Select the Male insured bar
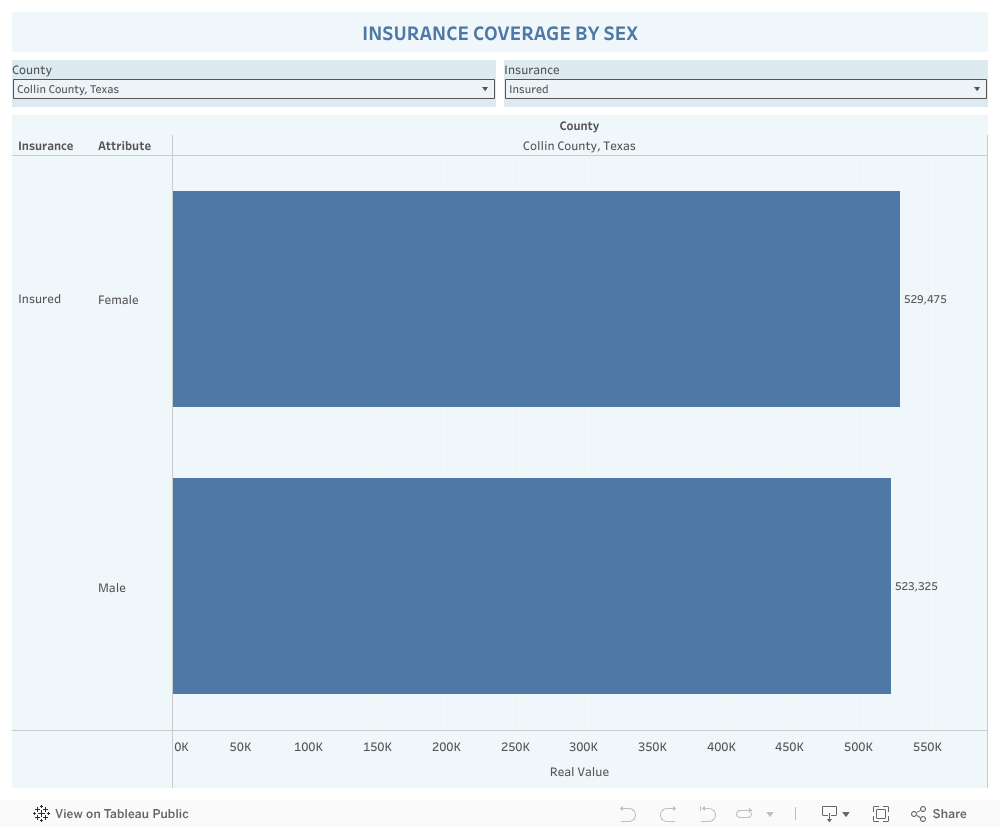 coord(531,586)
